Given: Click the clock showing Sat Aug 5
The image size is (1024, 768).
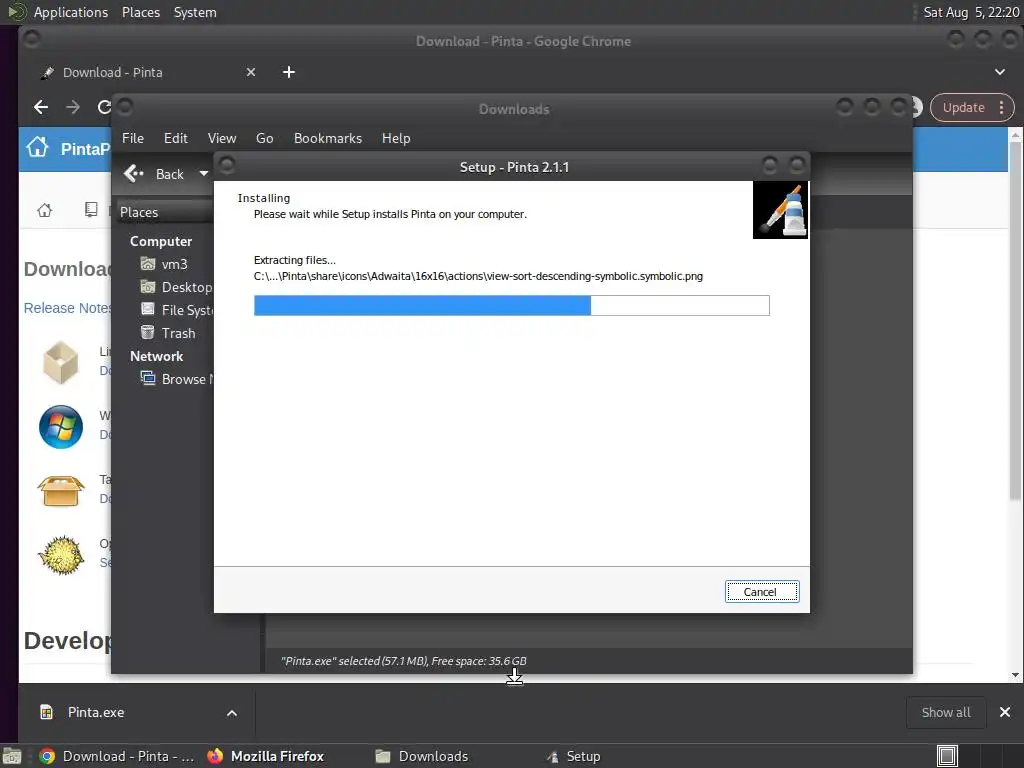Looking at the screenshot, I should tap(971, 12).
